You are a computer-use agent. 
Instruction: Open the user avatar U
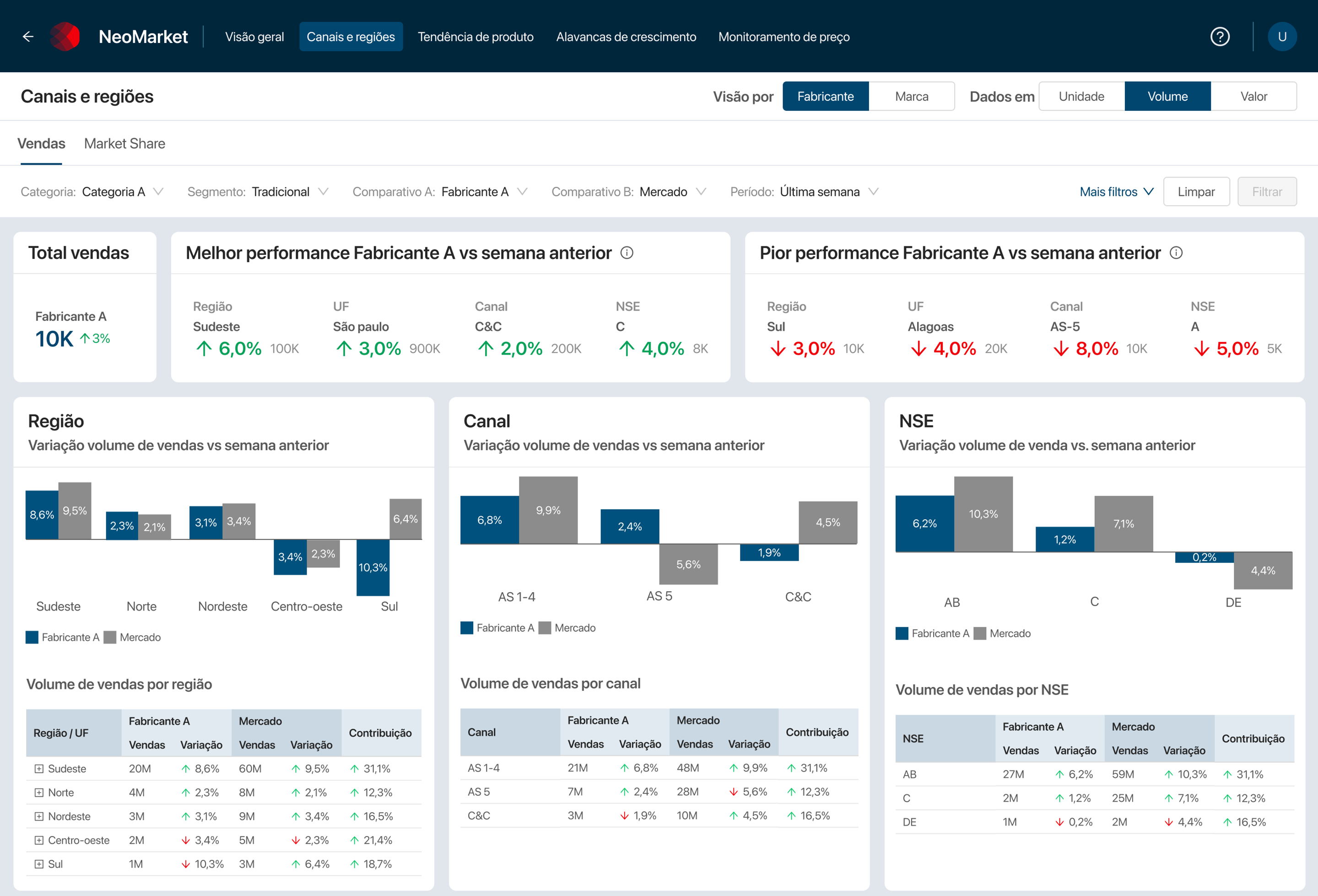coord(1282,37)
